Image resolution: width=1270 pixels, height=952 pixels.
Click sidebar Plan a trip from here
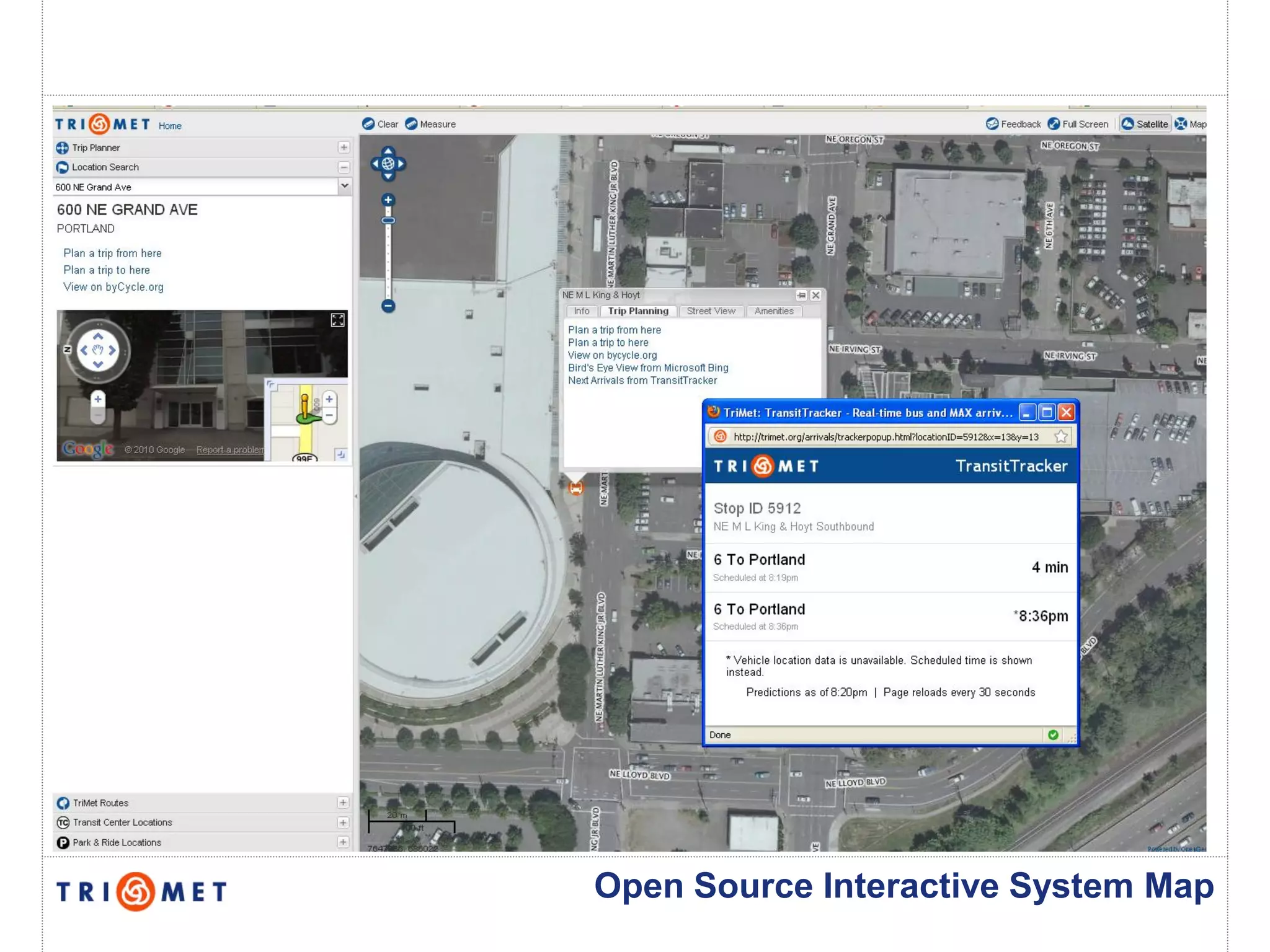pos(112,253)
